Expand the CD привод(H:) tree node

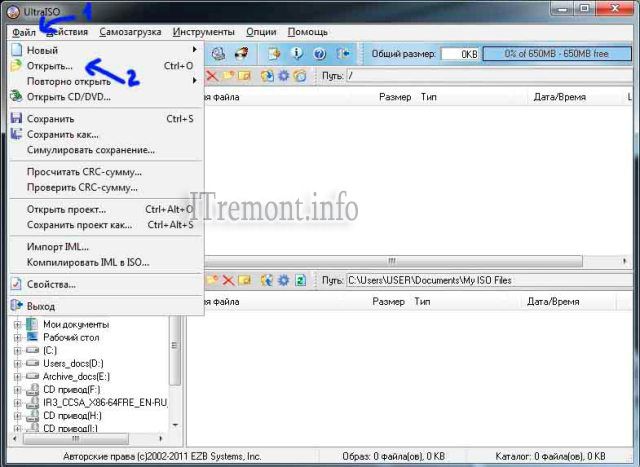(17, 416)
